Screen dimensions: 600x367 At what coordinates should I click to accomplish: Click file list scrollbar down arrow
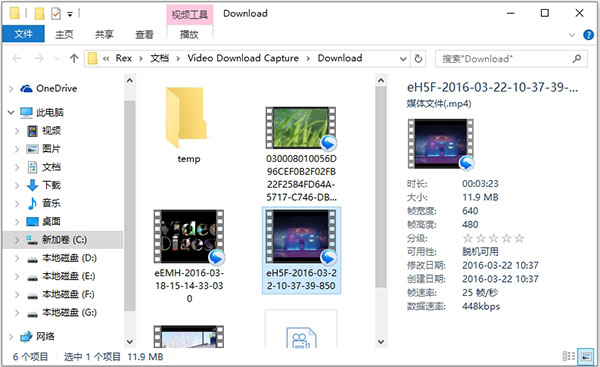[380, 341]
